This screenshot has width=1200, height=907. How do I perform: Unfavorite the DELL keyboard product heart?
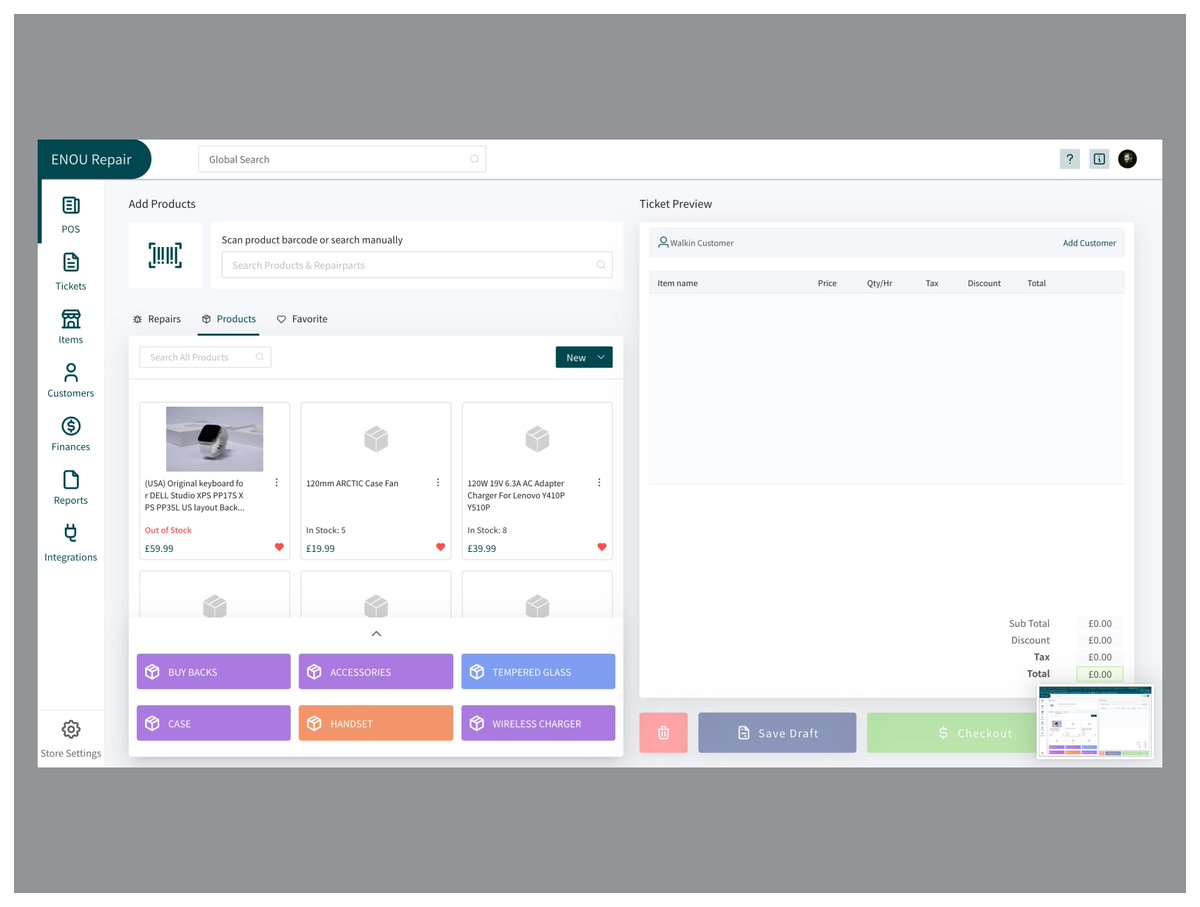pos(279,547)
